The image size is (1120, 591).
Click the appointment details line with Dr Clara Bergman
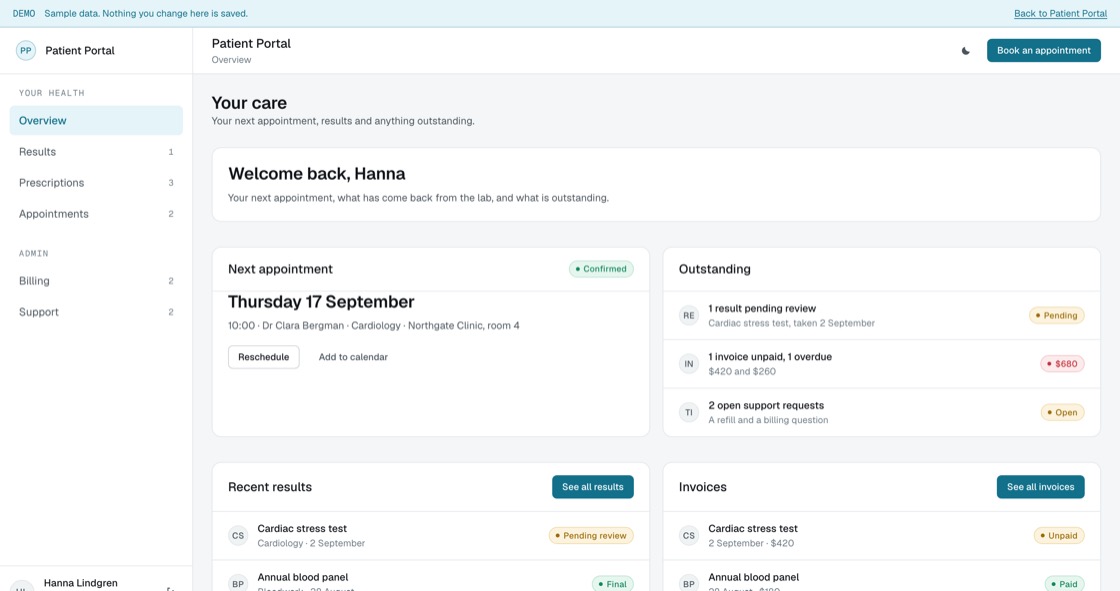[x=374, y=326]
